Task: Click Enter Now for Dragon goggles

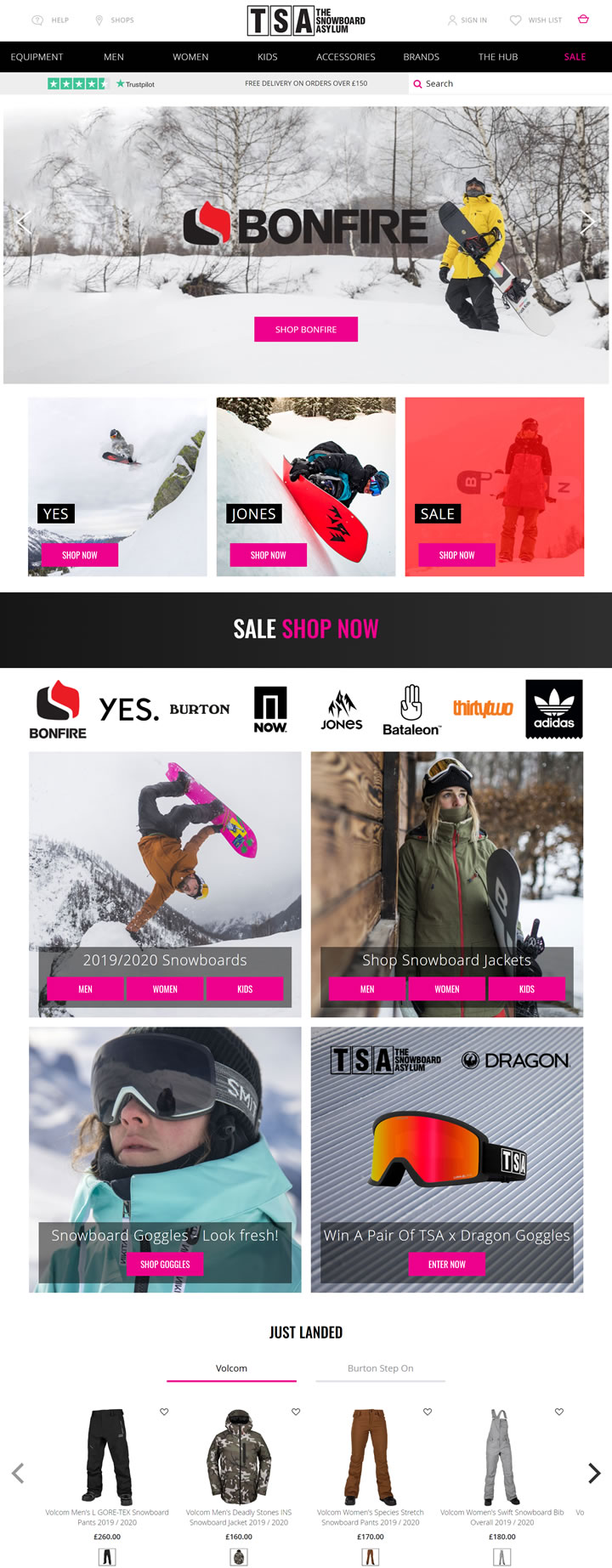Action: [447, 1264]
